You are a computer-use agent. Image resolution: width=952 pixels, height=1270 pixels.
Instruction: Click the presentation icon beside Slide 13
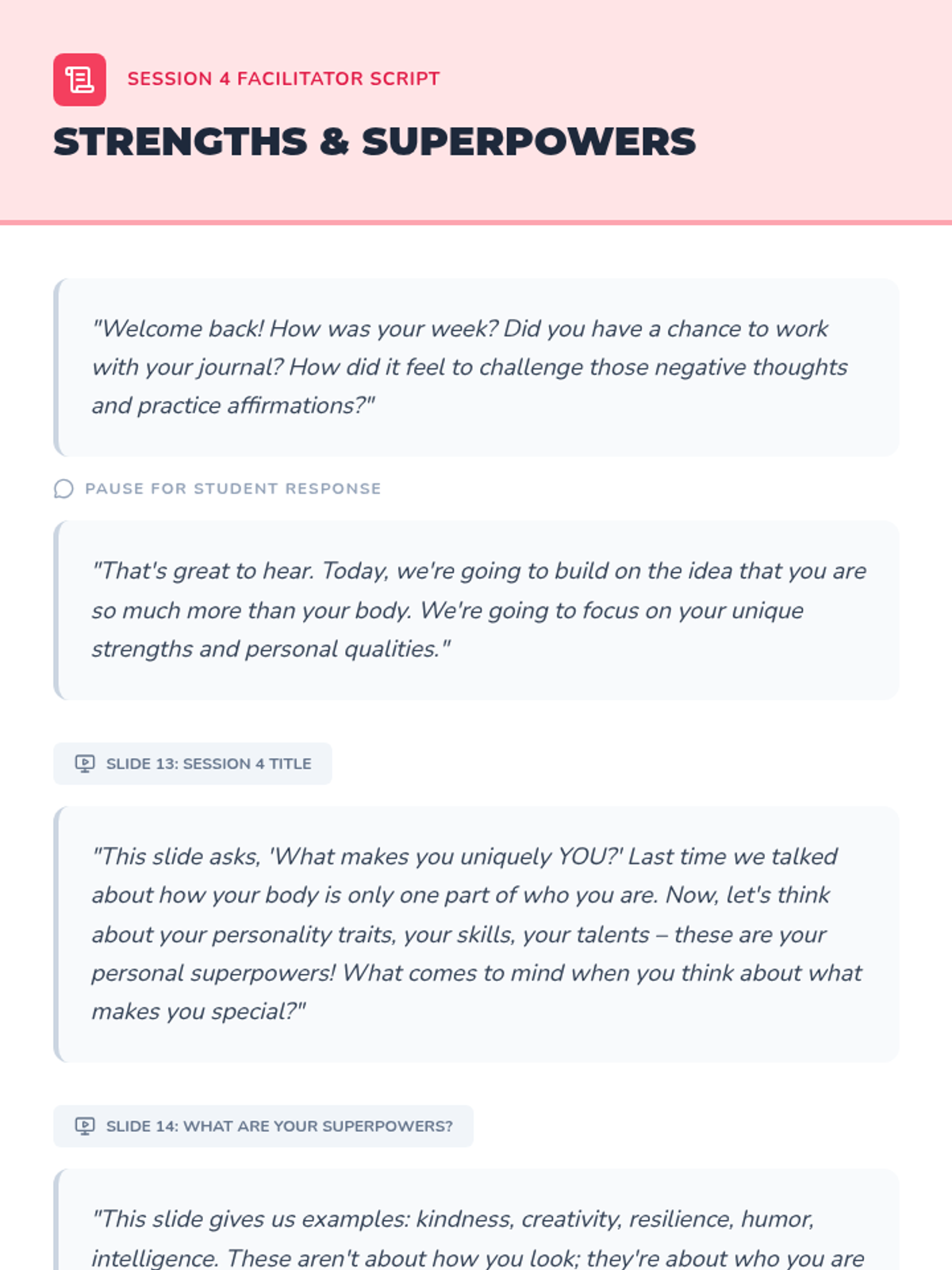(85, 764)
